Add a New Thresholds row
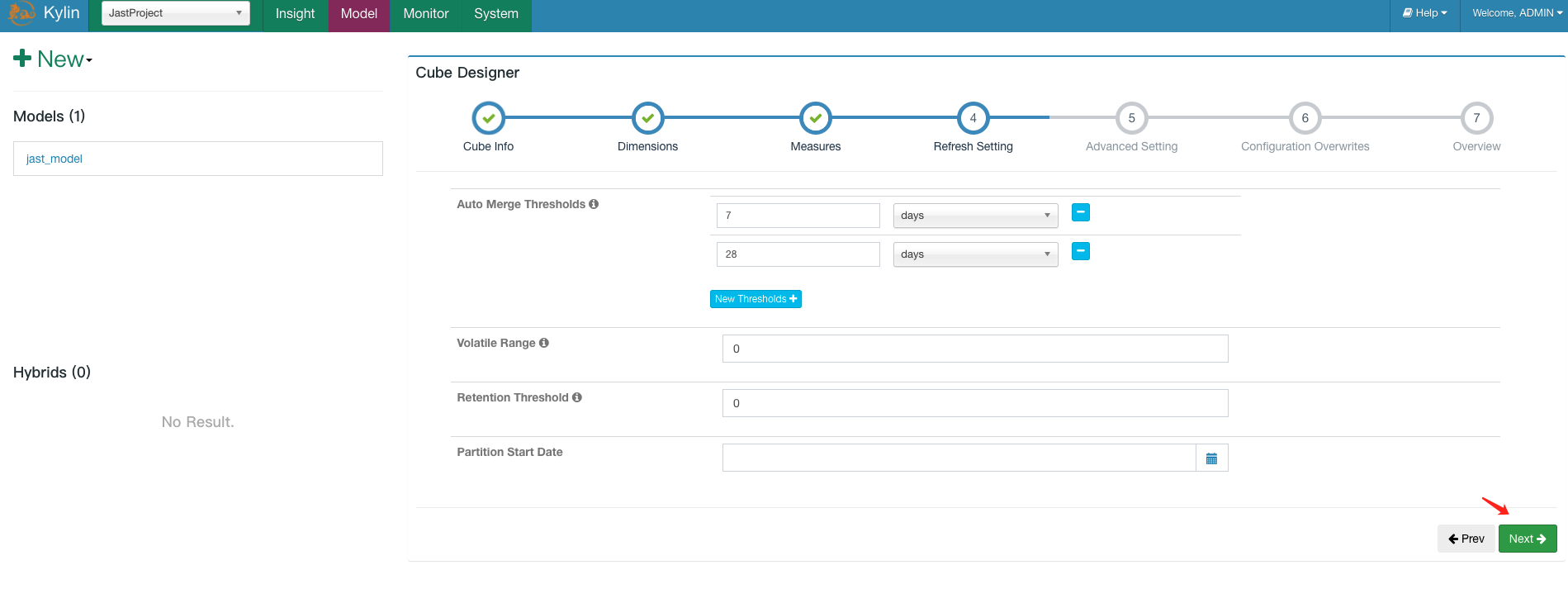The width and height of the screenshot is (1568, 603). pyautogui.click(x=756, y=299)
